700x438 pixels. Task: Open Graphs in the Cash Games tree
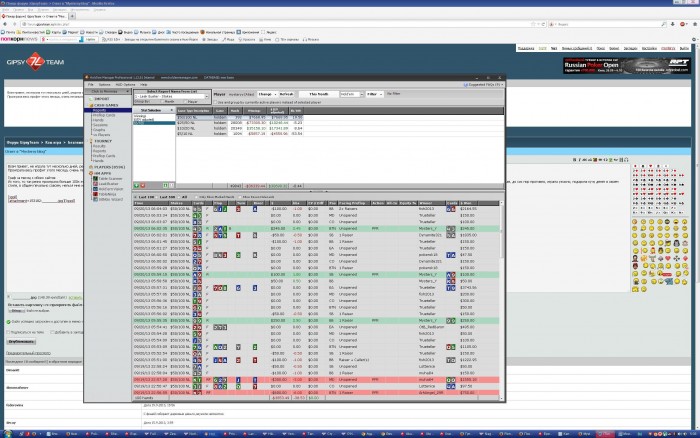(x=99, y=130)
